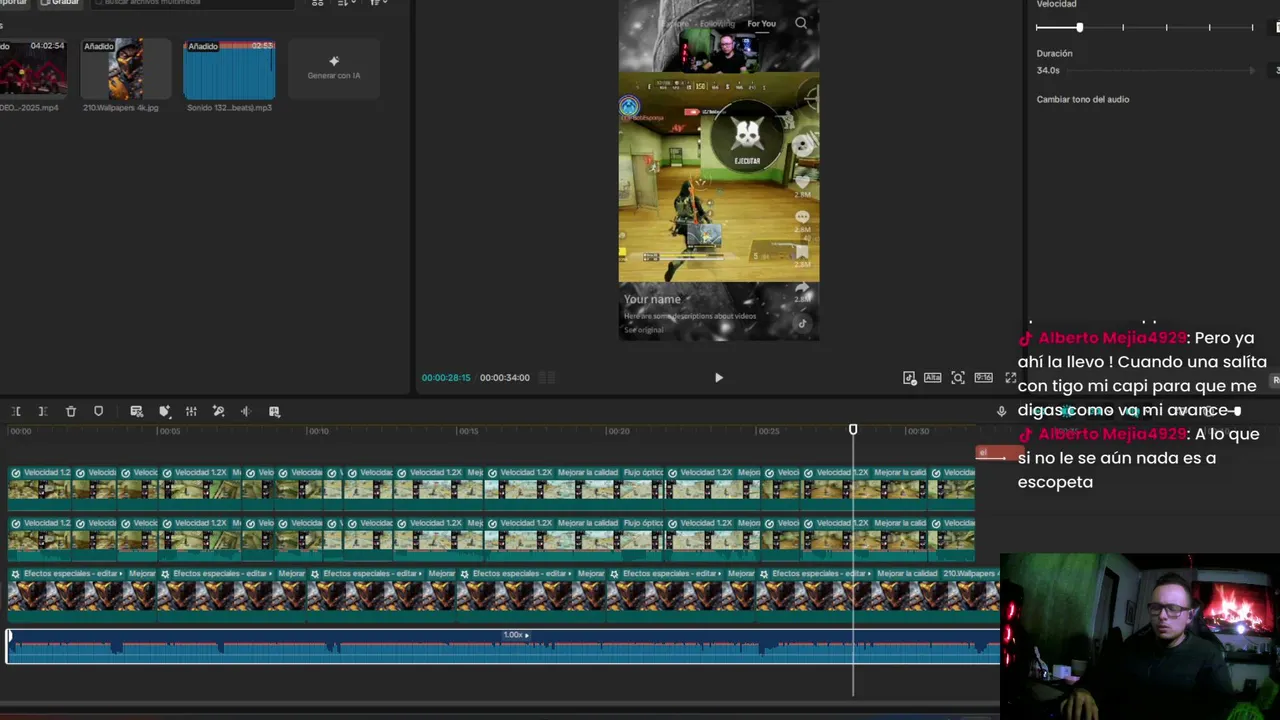Click the Grabar record button
The width and height of the screenshot is (1280, 720).
(60, 3)
